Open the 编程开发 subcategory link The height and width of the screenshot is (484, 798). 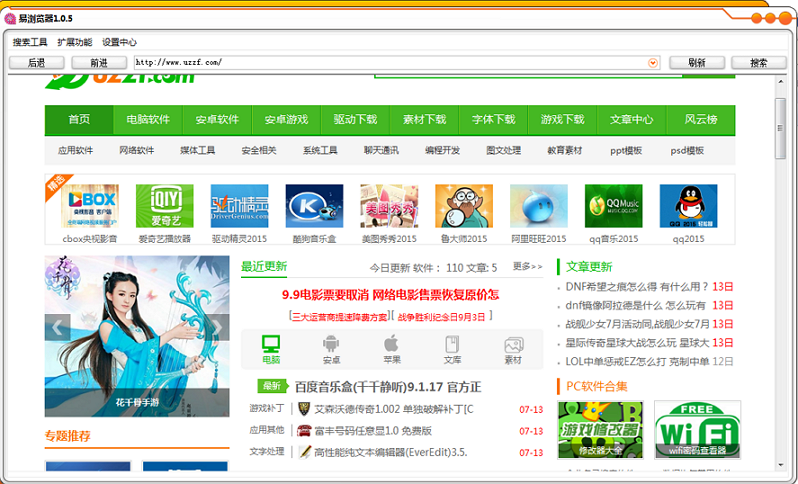(x=442, y=151)
